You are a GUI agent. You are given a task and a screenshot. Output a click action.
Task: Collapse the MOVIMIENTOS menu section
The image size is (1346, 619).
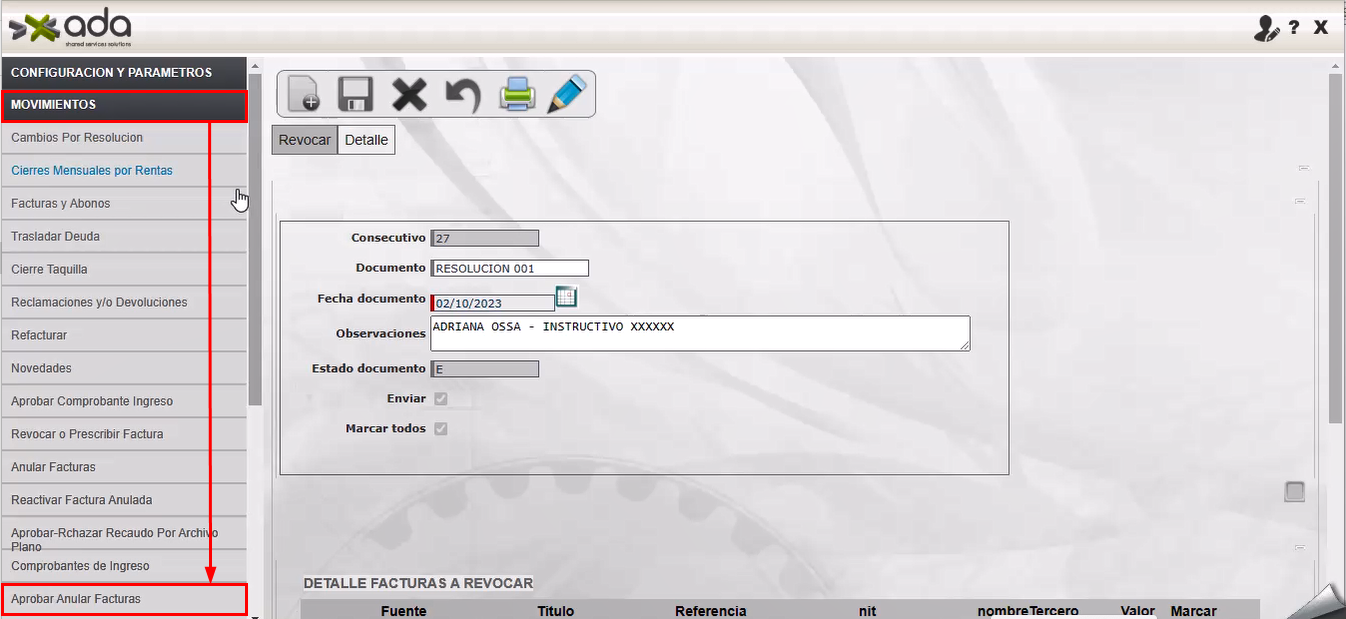124,105
